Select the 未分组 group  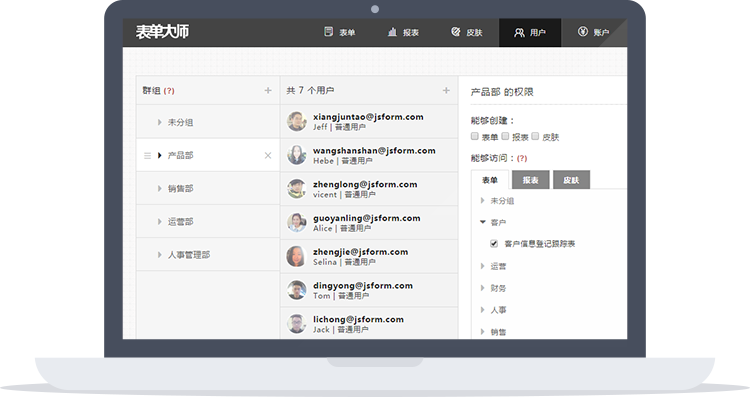[x=208, y=122]
